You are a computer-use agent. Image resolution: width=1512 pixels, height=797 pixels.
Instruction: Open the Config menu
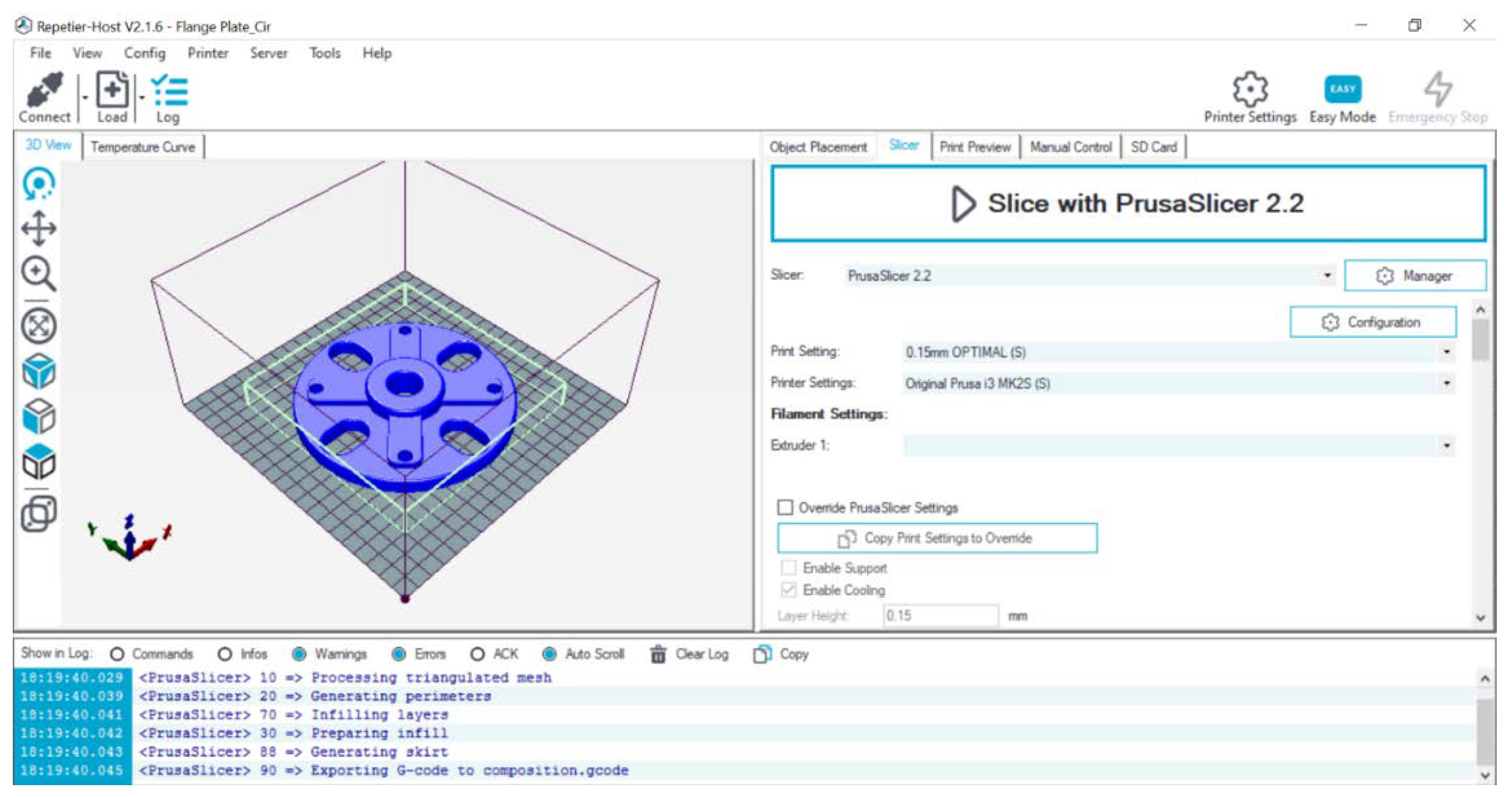click(144, 54)
